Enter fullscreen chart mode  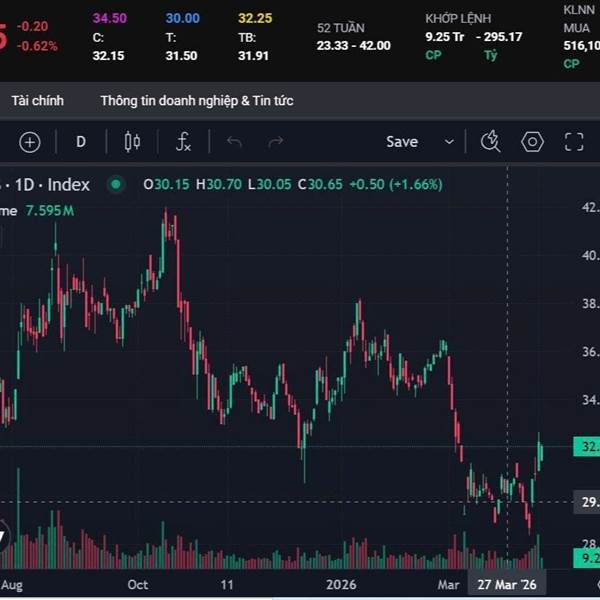[574, 142]
